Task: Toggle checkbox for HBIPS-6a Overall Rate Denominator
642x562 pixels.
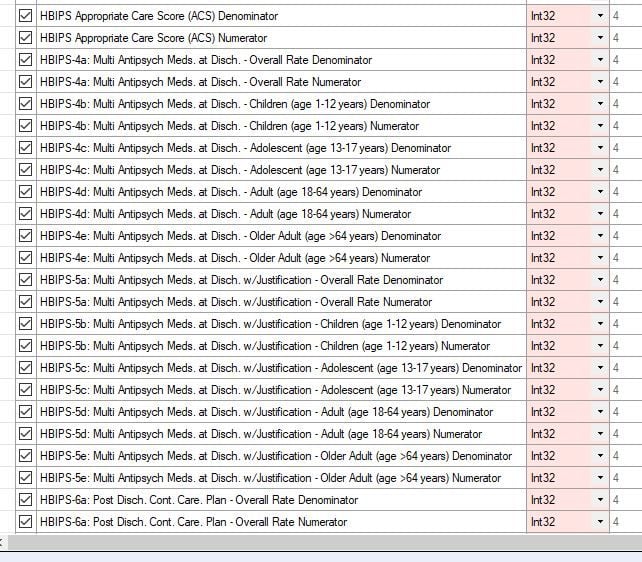Action: click(25, 500)
